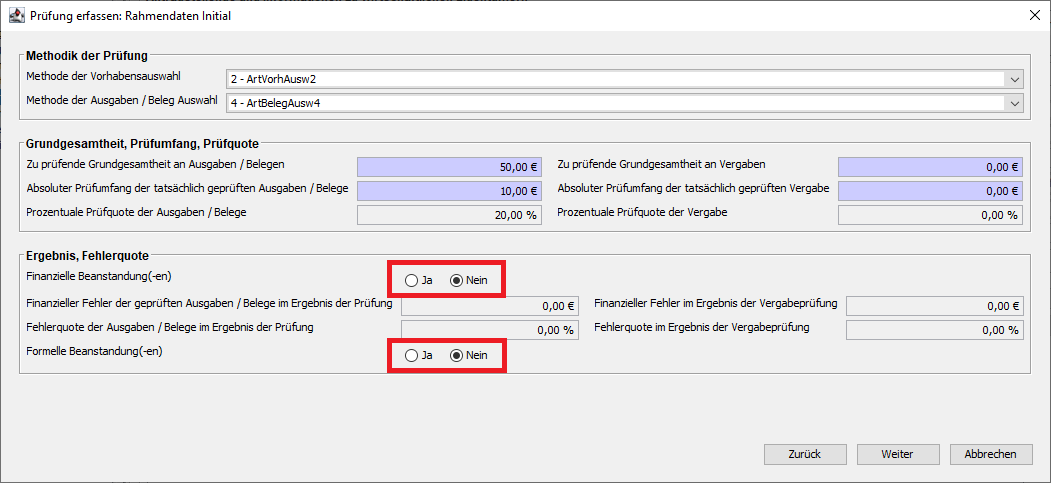Open the Methode der Ausgaben / Beleg Auswahl dropdown arrow
Screen dimensions: 1051x483
(x=1013, y=103)
